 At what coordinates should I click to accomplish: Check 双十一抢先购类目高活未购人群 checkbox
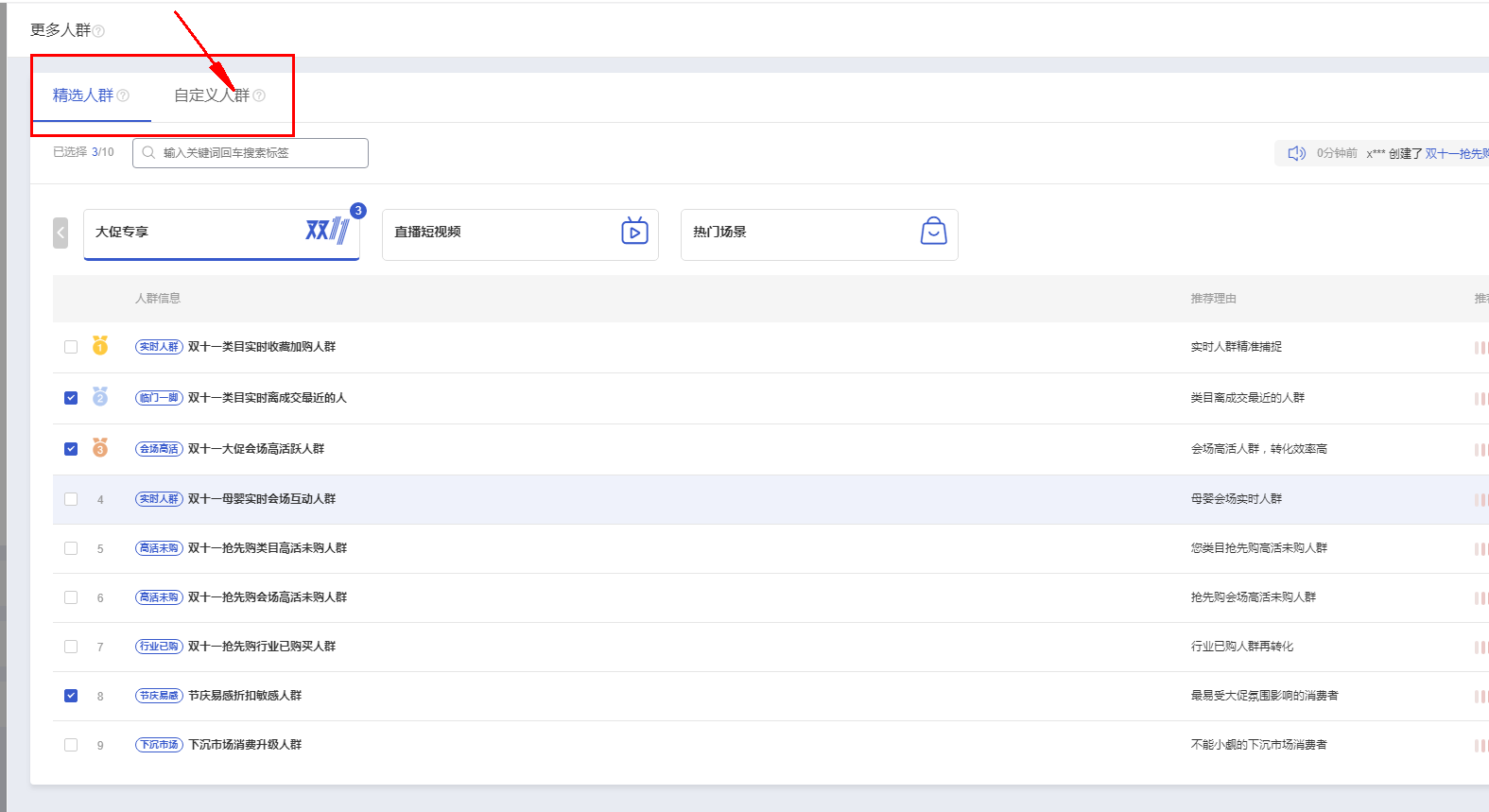(x=71, y=548)
